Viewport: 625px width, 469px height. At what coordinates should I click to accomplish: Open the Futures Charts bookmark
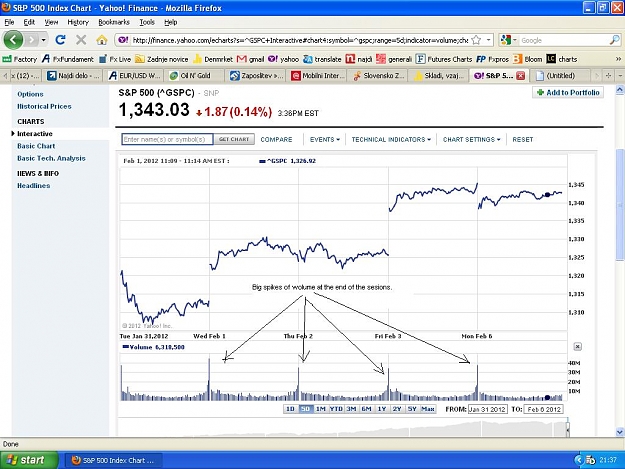tap(444, 59)
